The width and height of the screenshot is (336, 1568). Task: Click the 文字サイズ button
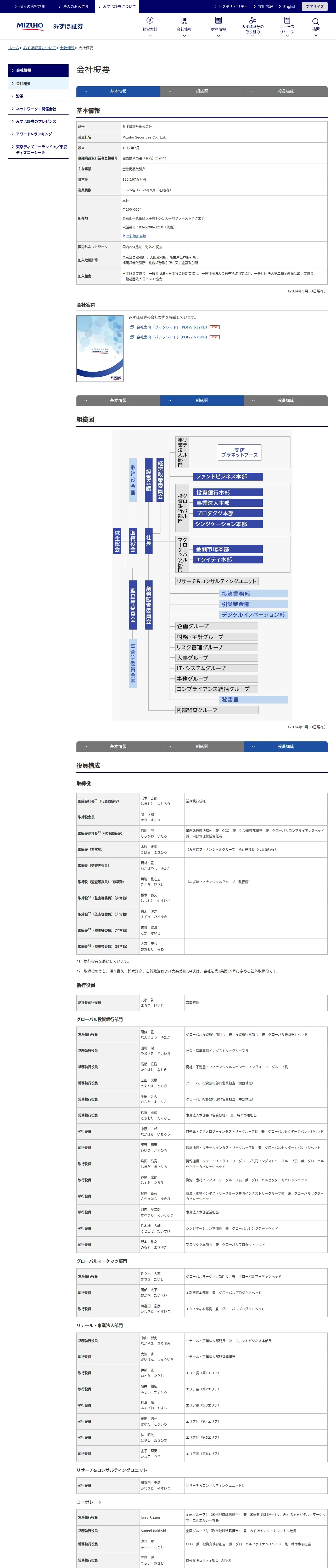click(x=315, y=7)
